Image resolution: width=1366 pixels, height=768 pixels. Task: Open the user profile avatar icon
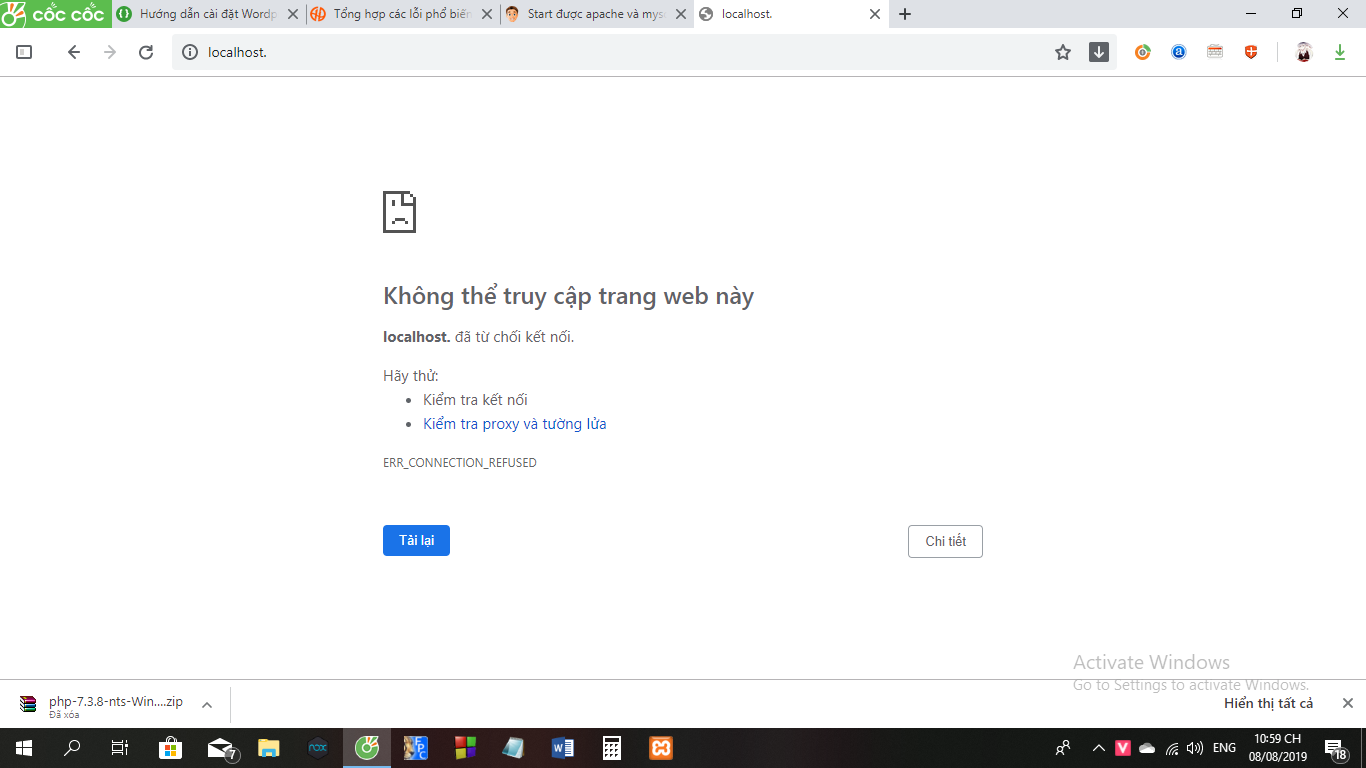pyautogui.click(x=1304, y=53)
